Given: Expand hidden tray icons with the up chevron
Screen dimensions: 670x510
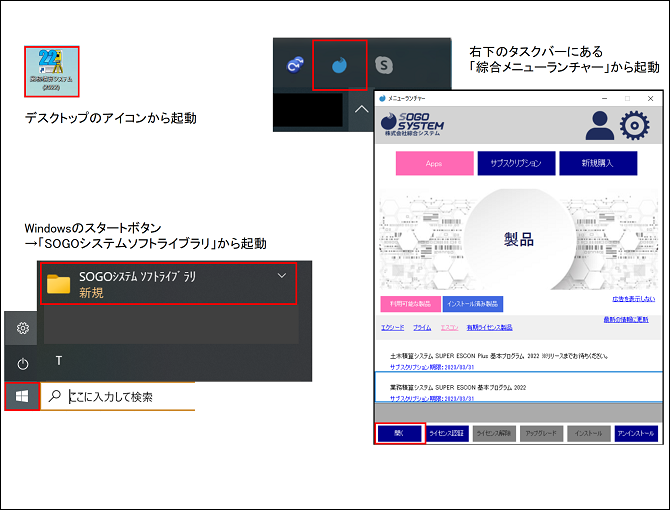Looking at the screenshot, I should pos(361,109).
